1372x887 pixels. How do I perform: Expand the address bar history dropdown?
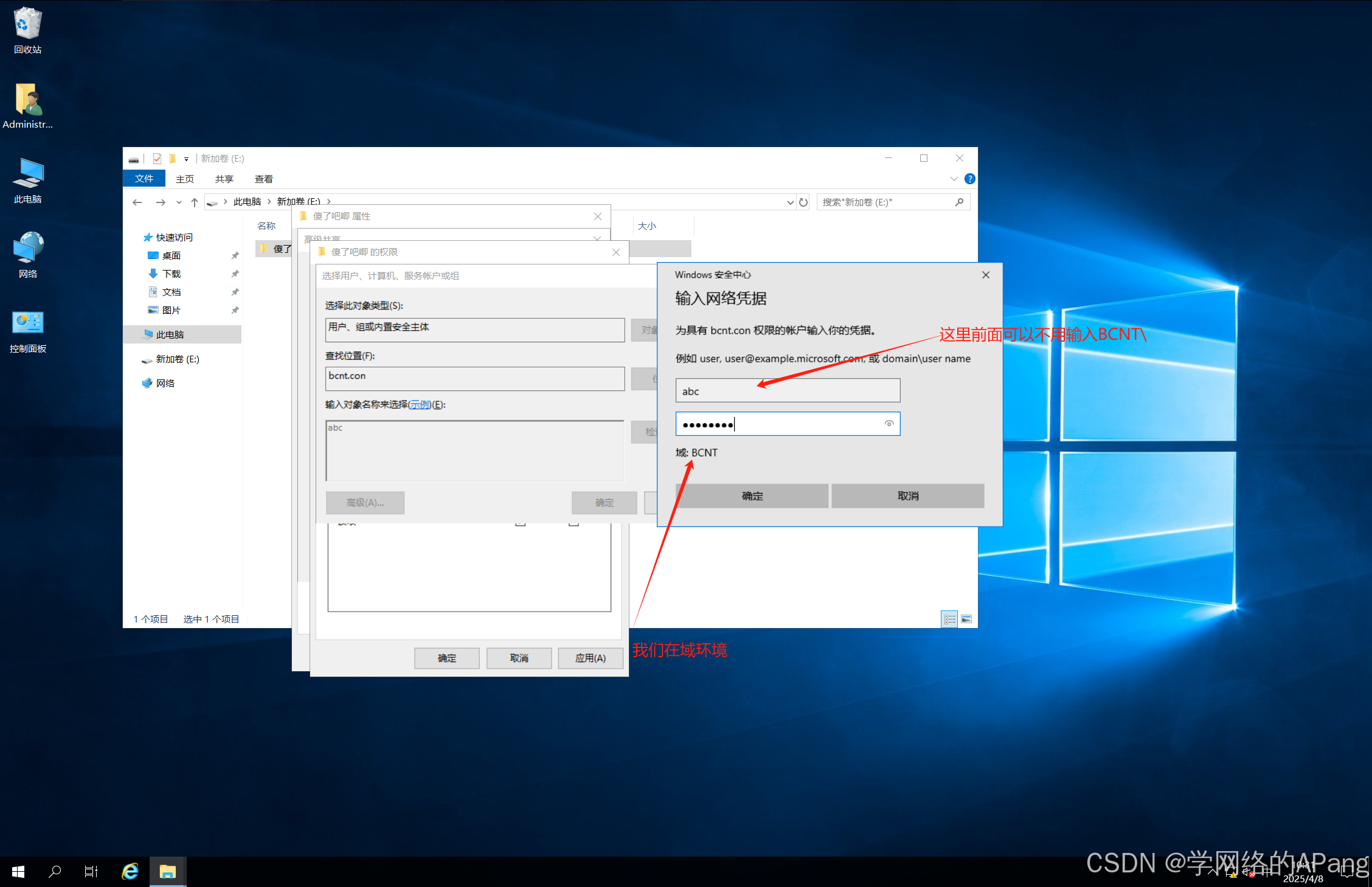tap(790, 202)
